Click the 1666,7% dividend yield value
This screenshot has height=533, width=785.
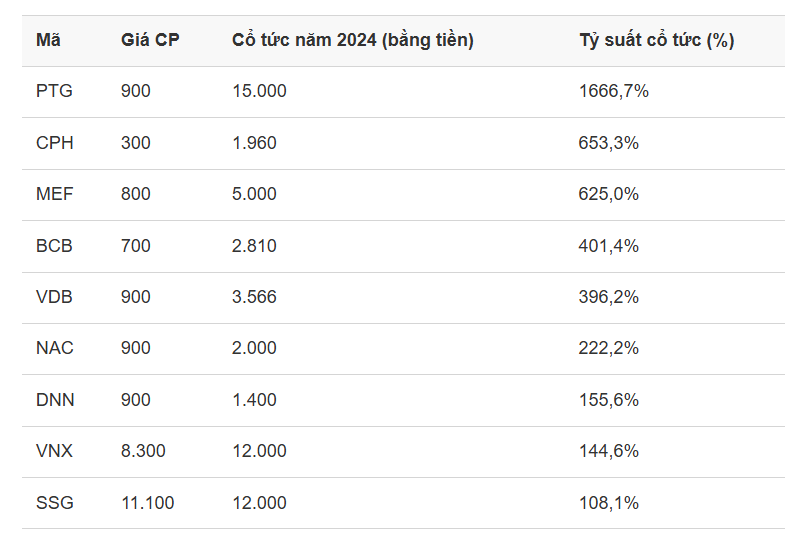[x=614, y=91]
